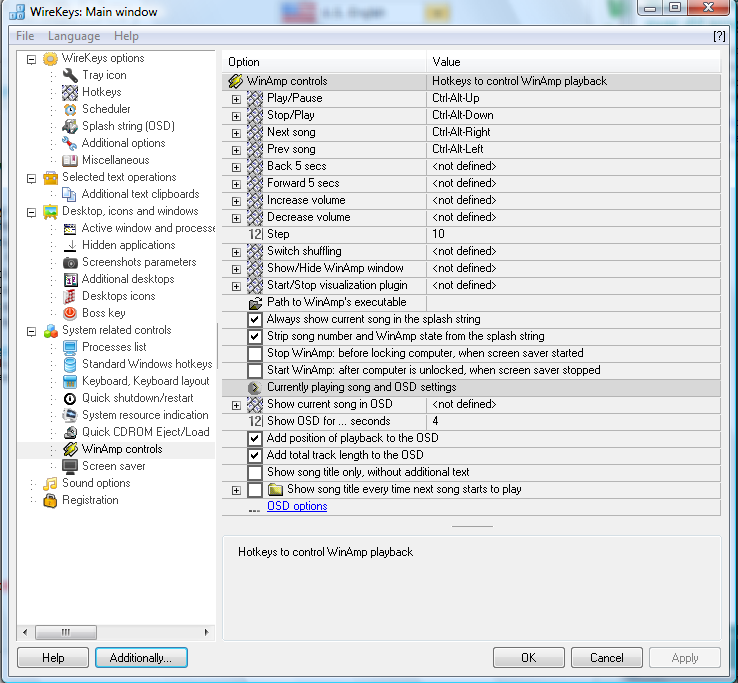Viewport: 738px width, 683px height.
Task: Click the Apply button
Action: [685, 658]
